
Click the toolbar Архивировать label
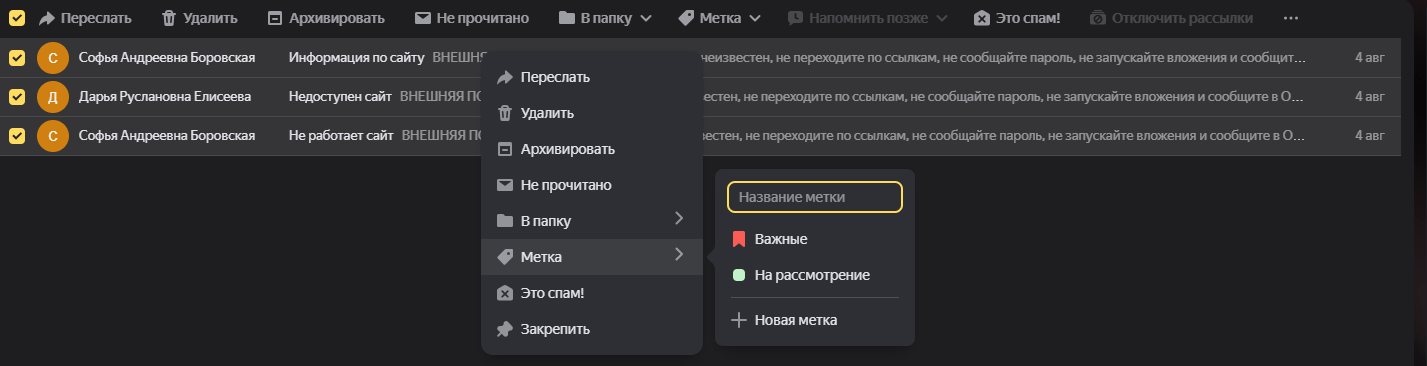[337, 18]
